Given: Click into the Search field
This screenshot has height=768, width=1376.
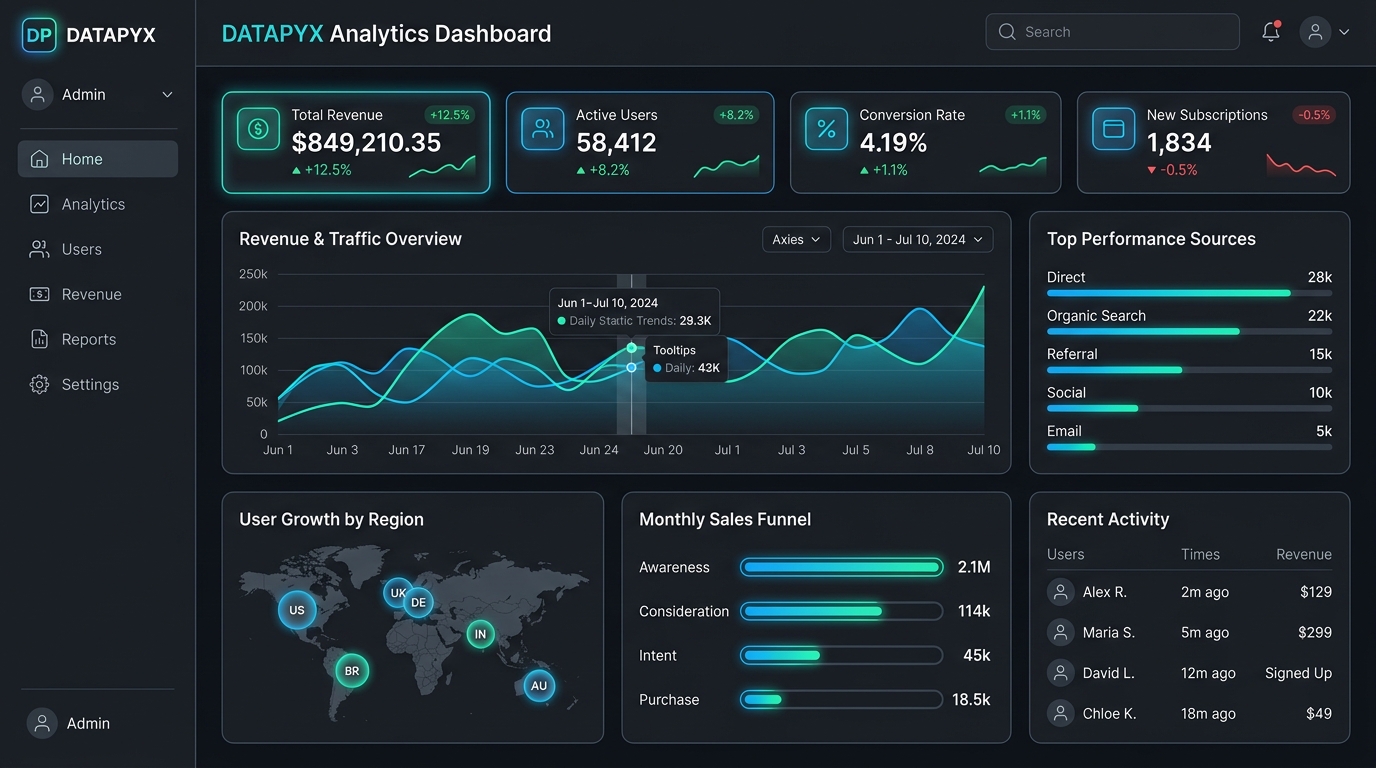Looking at the screenshot, I should (x=1112, y=32).
